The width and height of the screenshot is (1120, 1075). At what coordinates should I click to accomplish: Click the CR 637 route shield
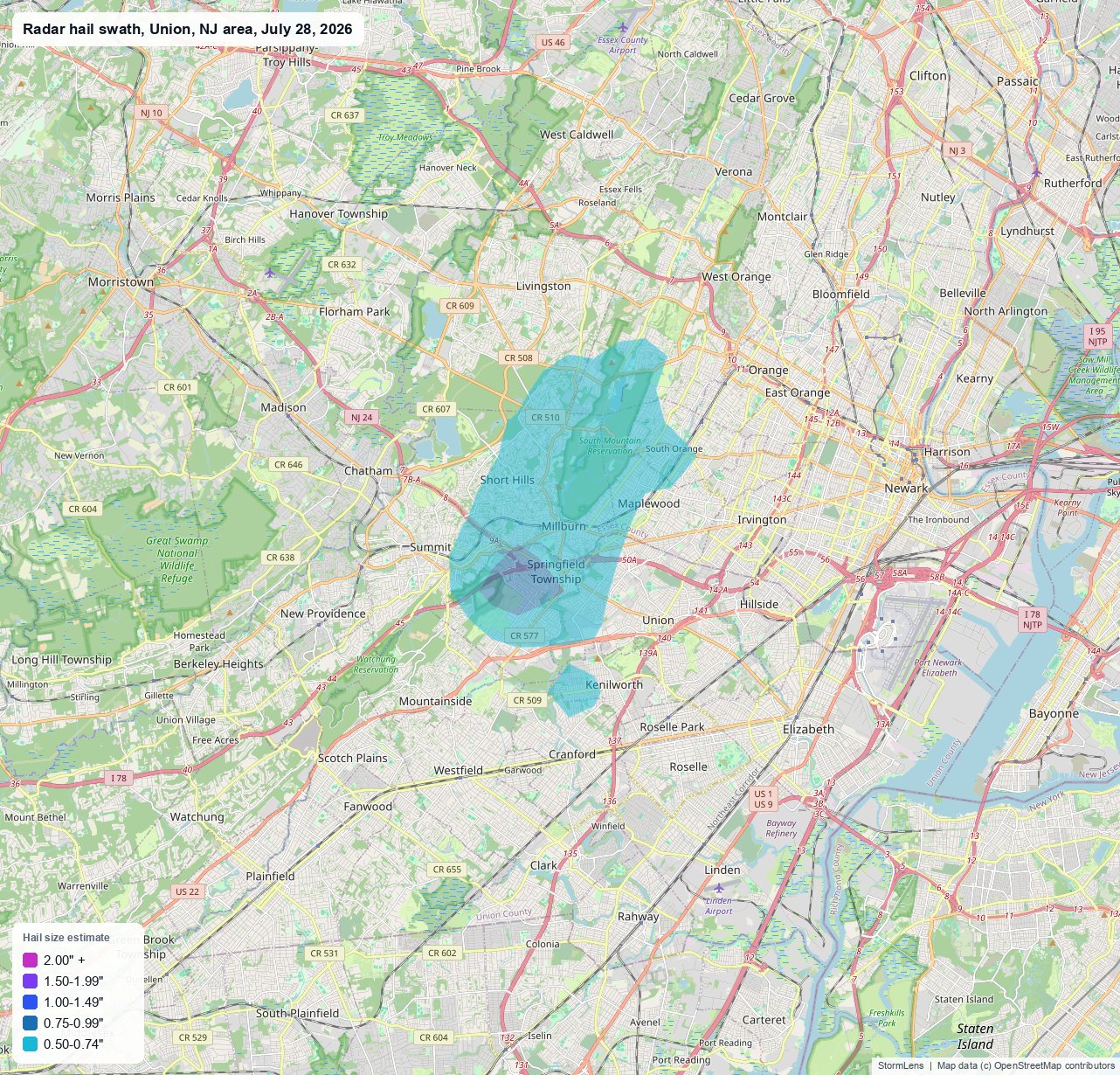[345, 115]
